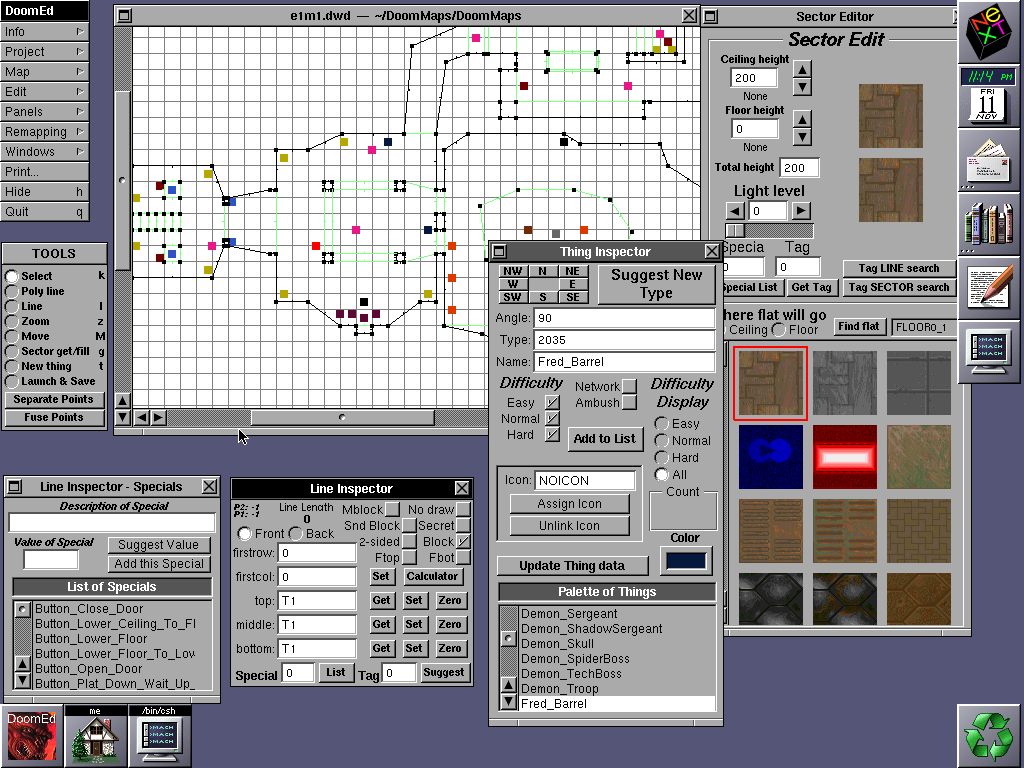Screen dimensions: 1024x768
Task: Choose the Print... menu item
Action: coord(44,172)
